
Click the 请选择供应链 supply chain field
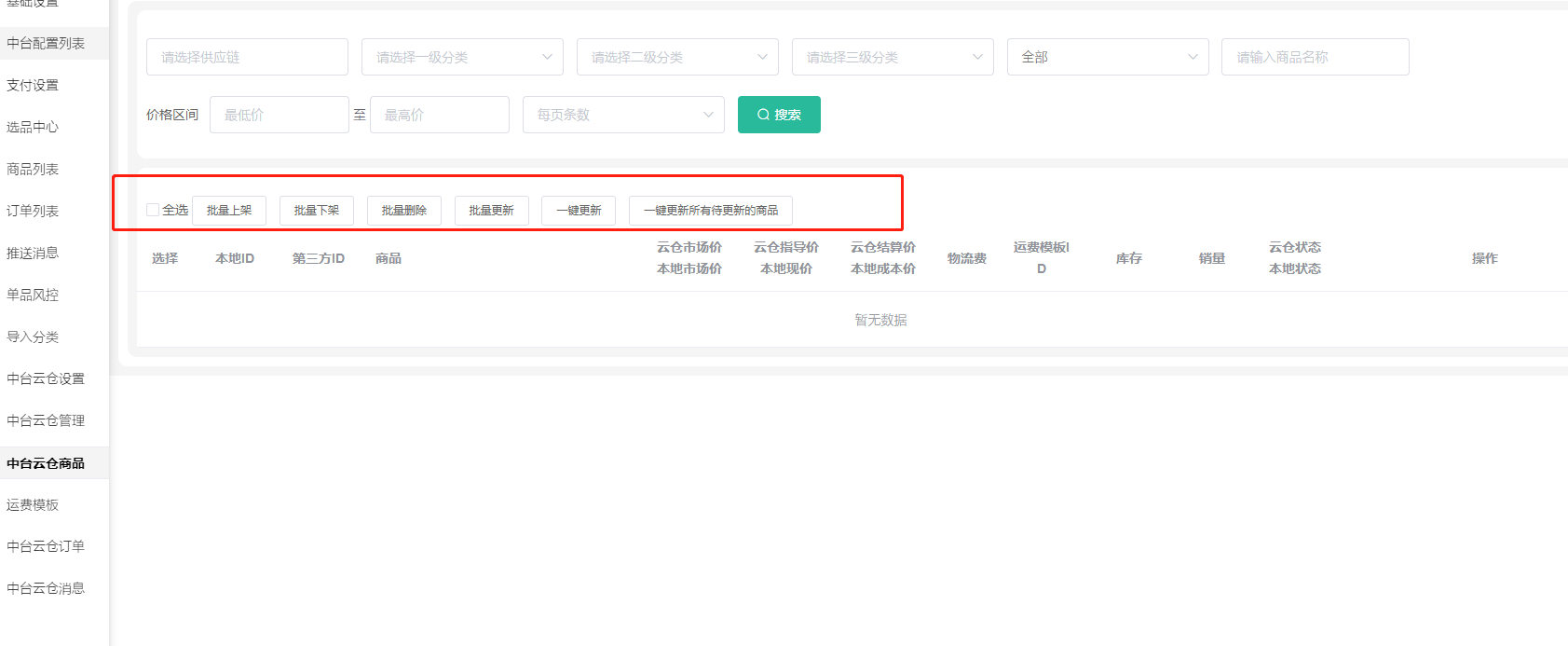point(247,57)
